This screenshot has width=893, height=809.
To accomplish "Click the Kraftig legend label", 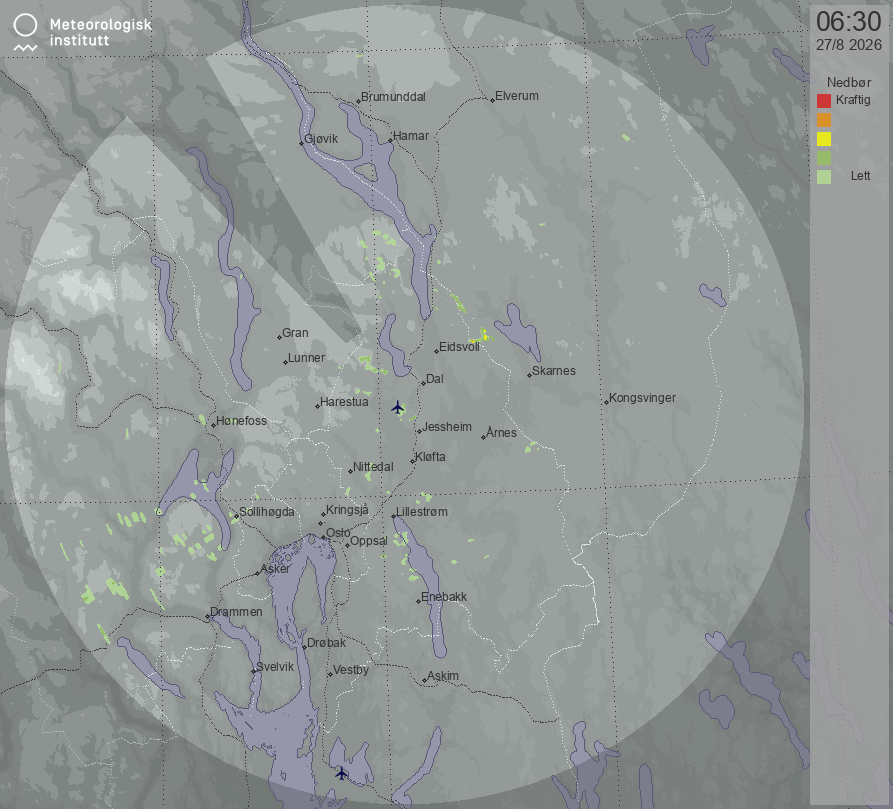I will (853, 100).
